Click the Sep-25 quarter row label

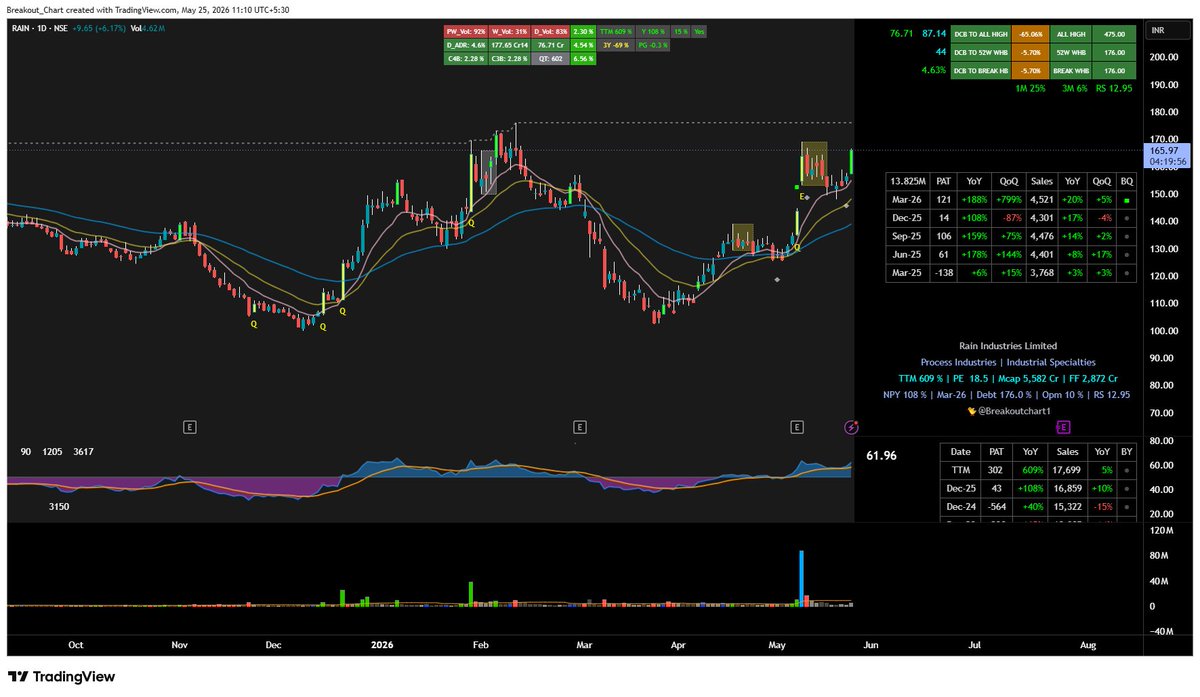[x=907, y=236]
